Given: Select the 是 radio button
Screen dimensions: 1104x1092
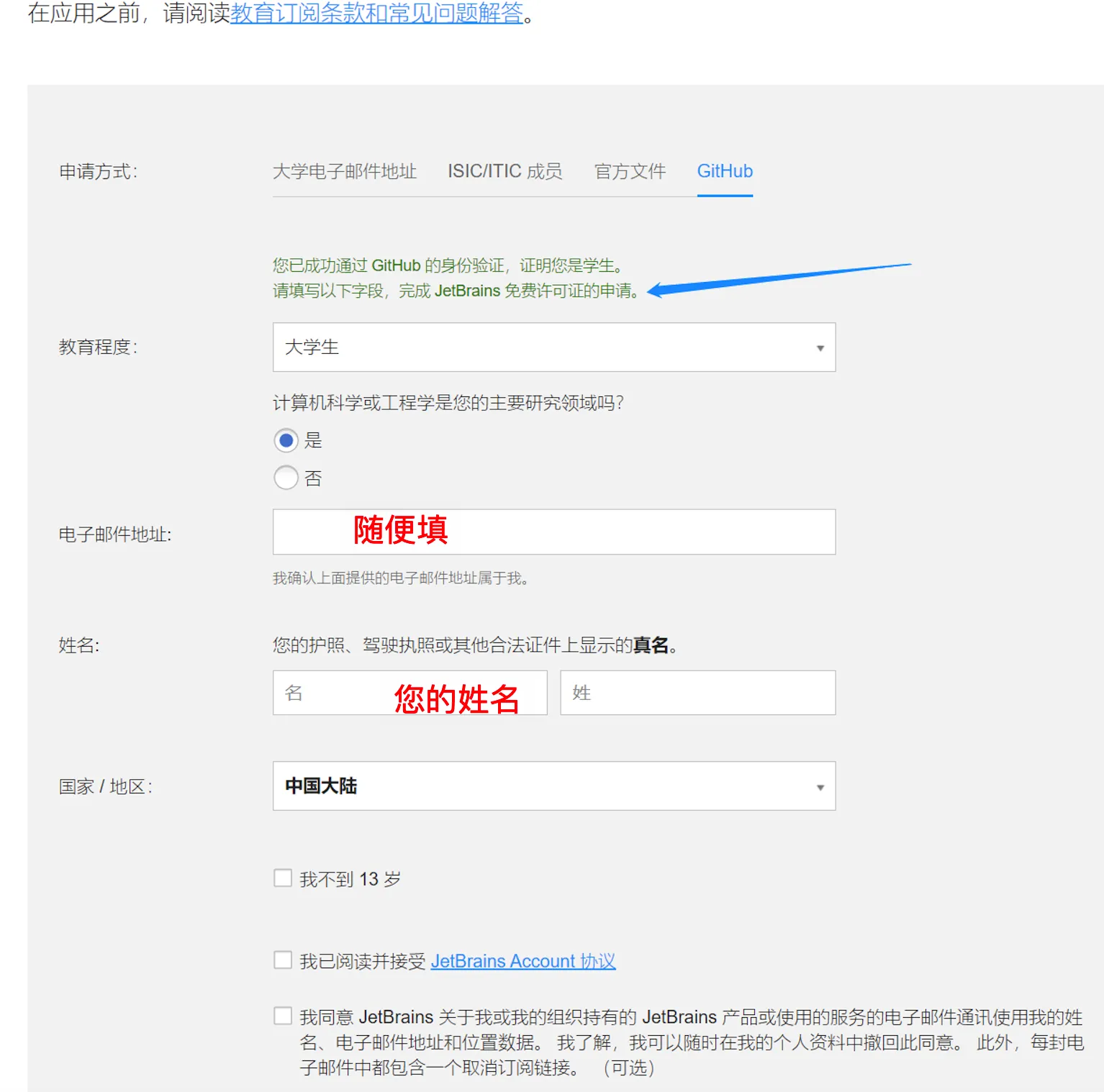Looking at the screenshot, I should tap(286, 440).
